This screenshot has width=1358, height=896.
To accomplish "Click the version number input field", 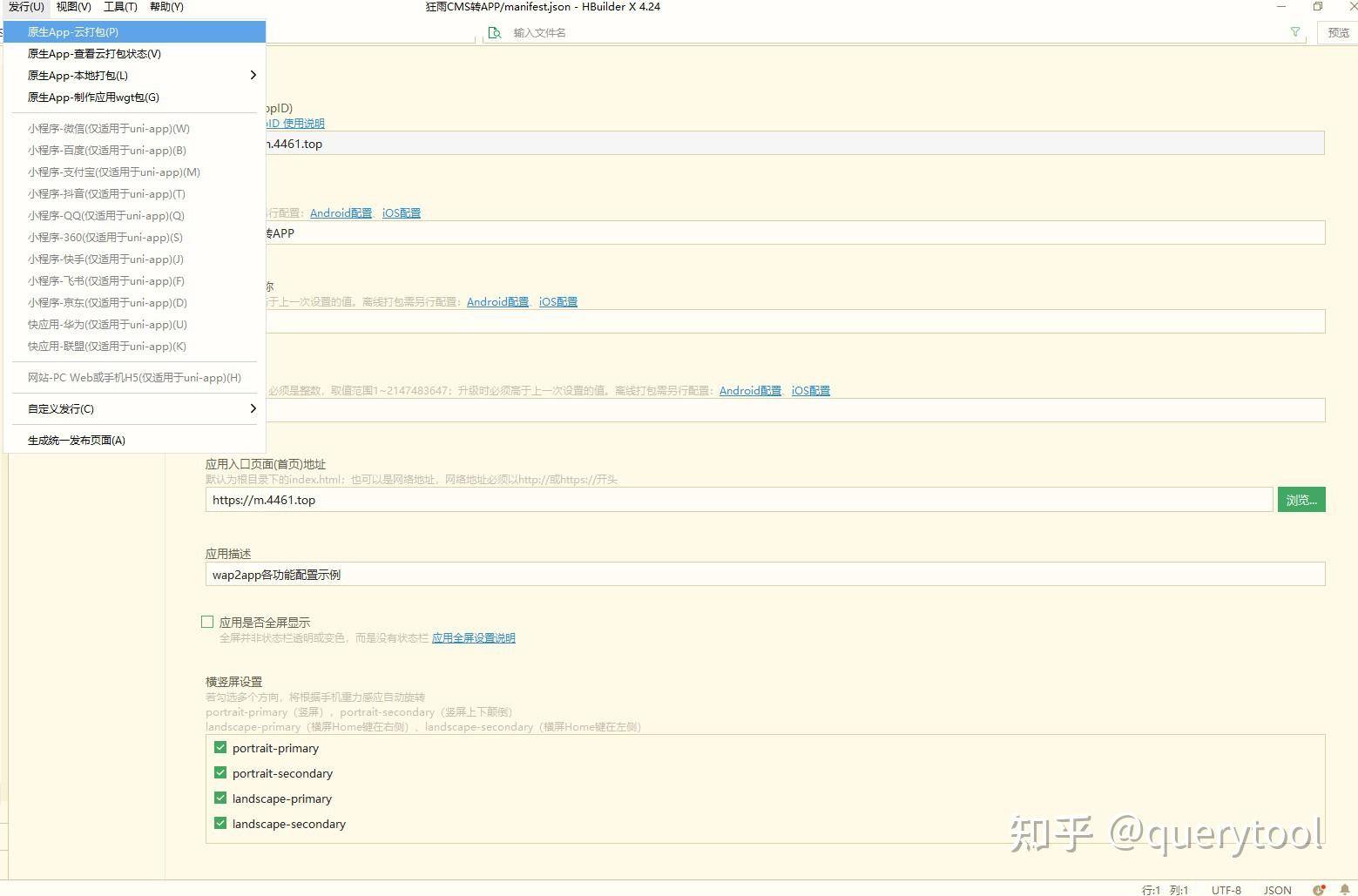I will [794, 411].
